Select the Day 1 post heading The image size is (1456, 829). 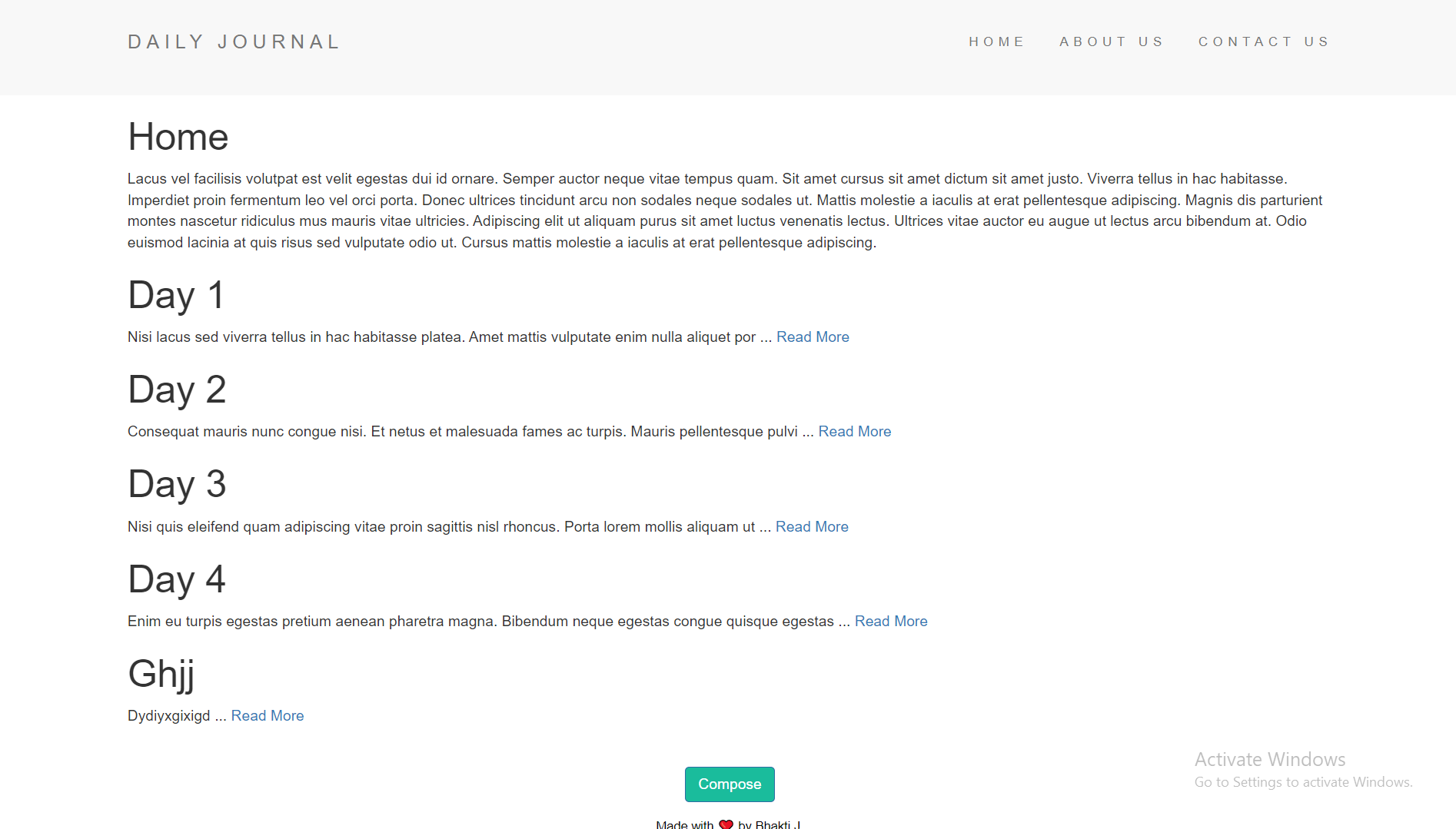coord(176,295)
